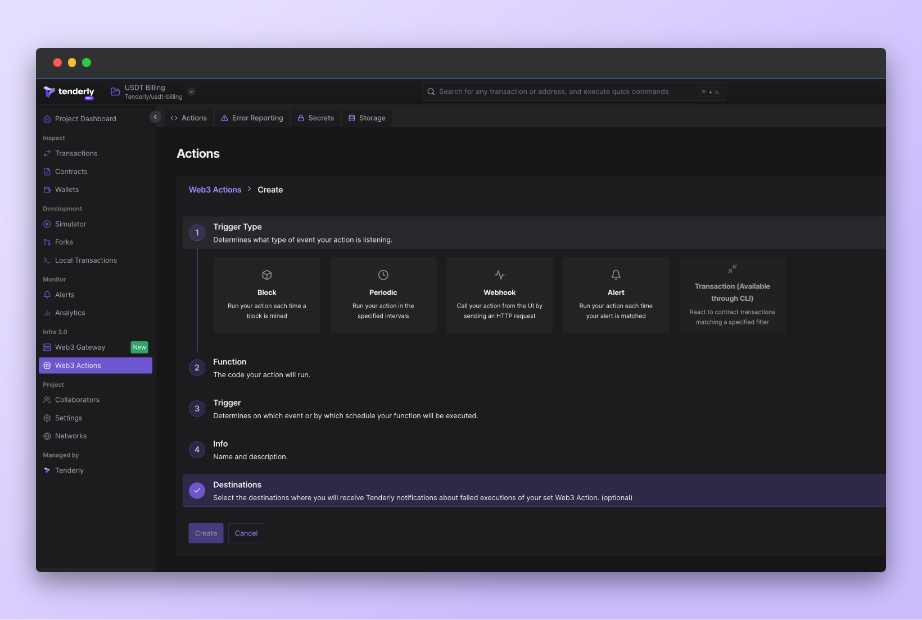922x620 pixels.
Task: Click the Analytics bar chart icon
Action: [x=47, y=313]
